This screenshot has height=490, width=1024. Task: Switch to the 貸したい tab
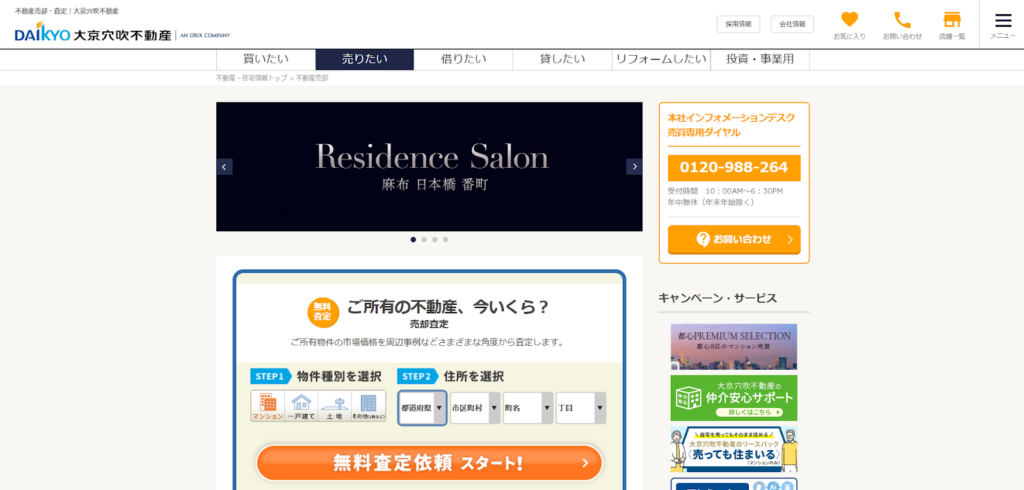tap(562, 59)
